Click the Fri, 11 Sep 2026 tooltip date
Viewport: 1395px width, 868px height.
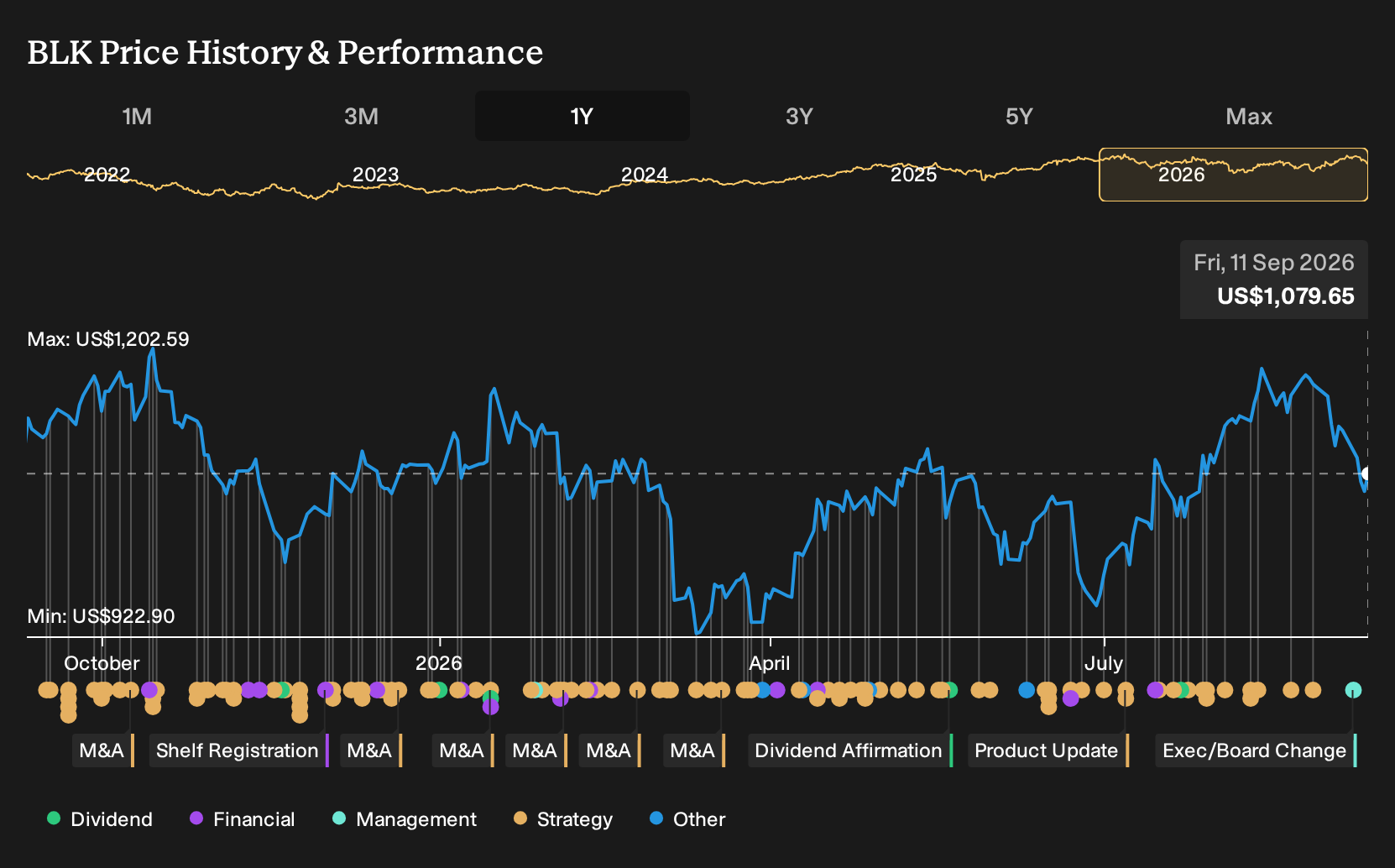pos(1274,263)
